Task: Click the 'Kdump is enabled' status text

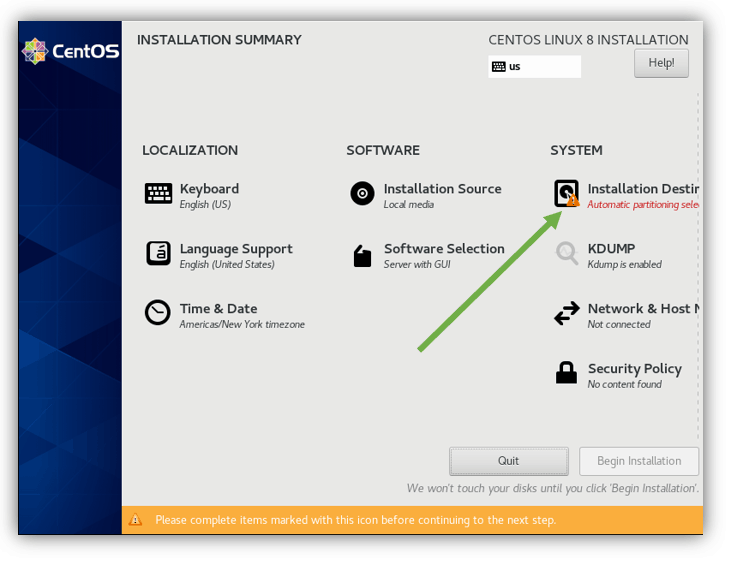Action: pos(624,265)
